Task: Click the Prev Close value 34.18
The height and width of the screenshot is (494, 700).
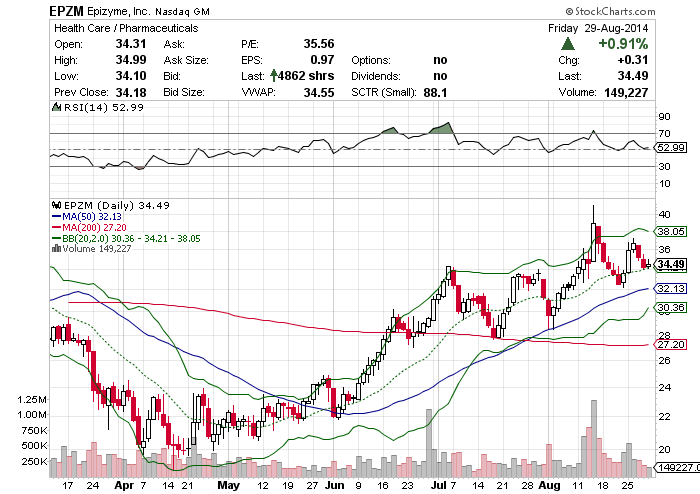Action: [x=131, y=92]
